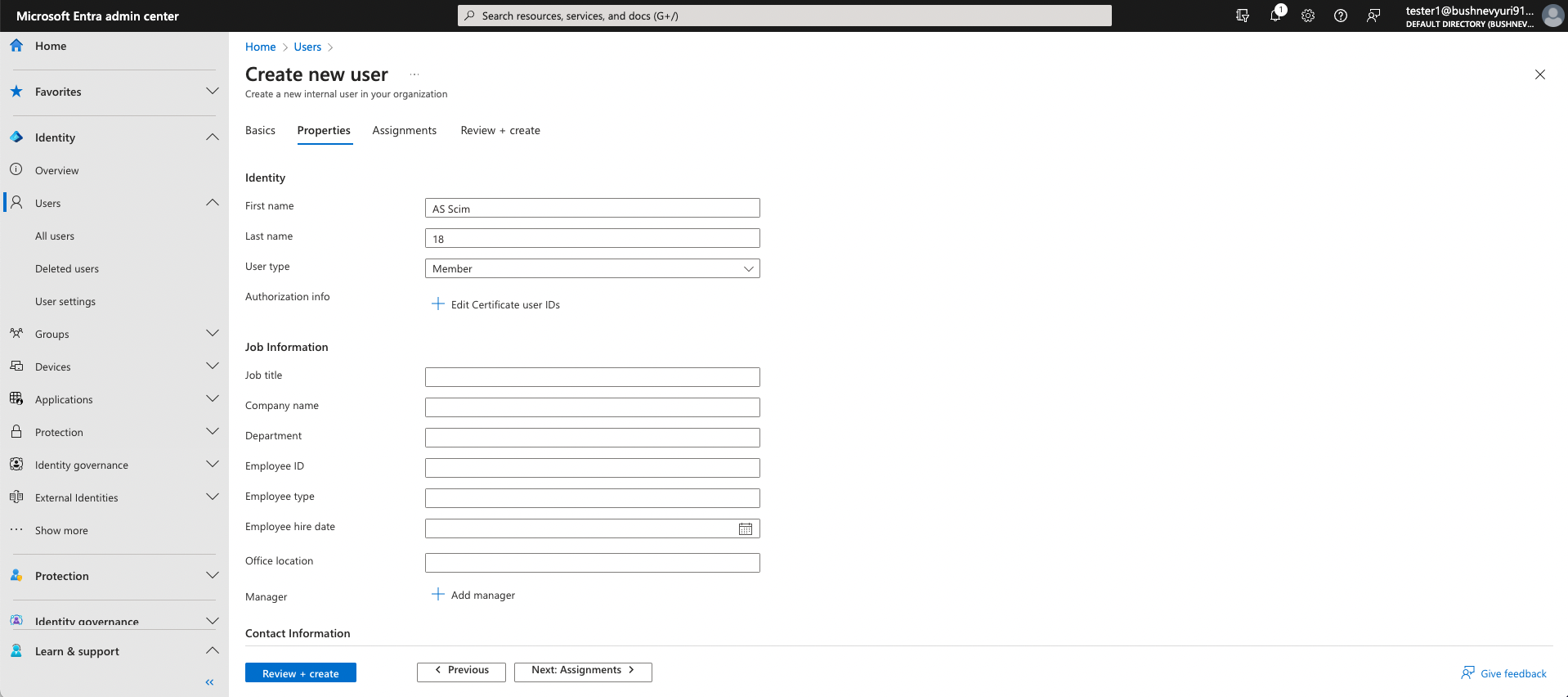This screenshot has width=1568, height=697.
Task: Click the Overview info icon
Action: [x=16, y=170]
